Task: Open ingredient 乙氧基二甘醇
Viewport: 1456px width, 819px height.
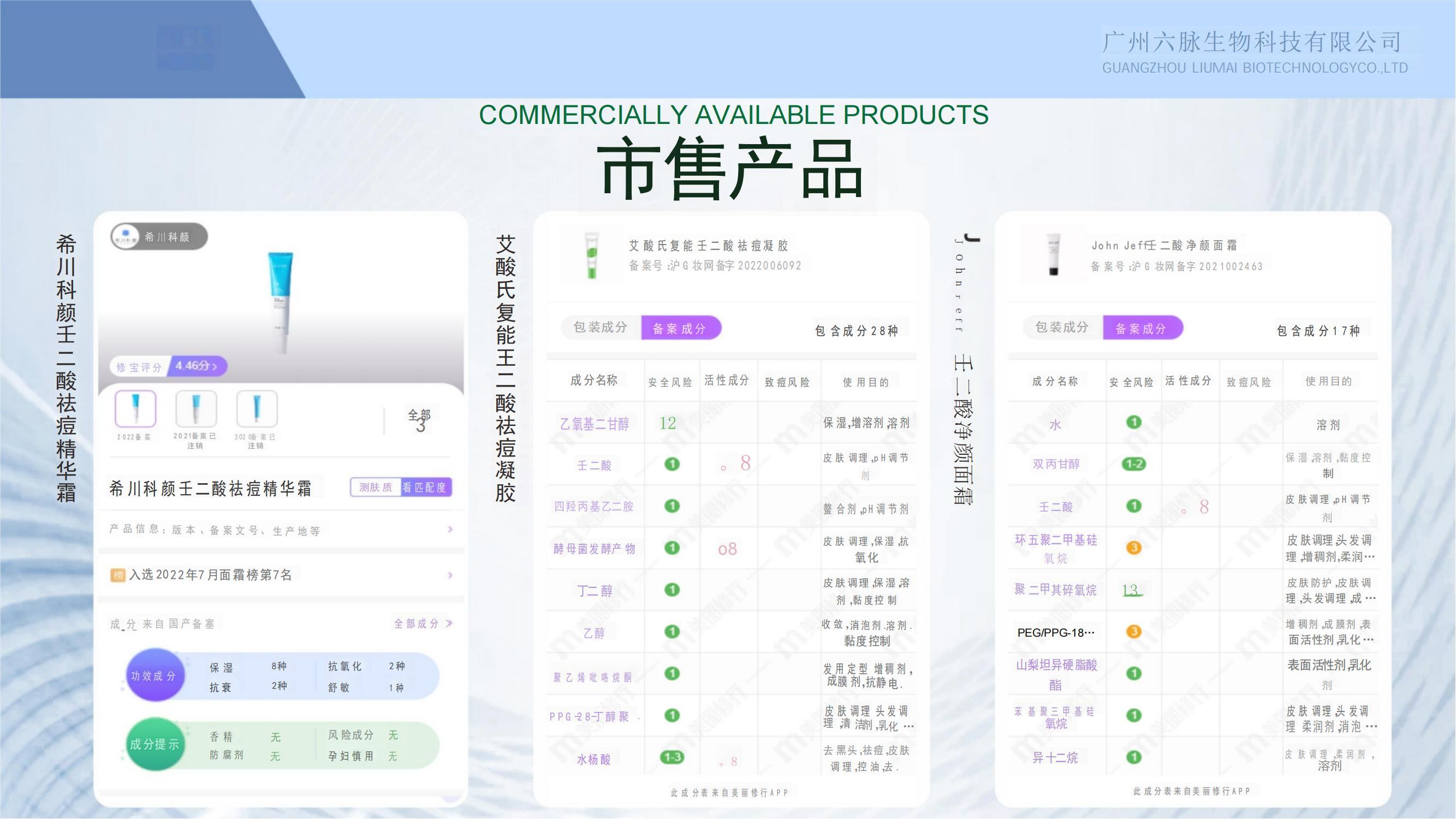Action: [x=595, y=424]
